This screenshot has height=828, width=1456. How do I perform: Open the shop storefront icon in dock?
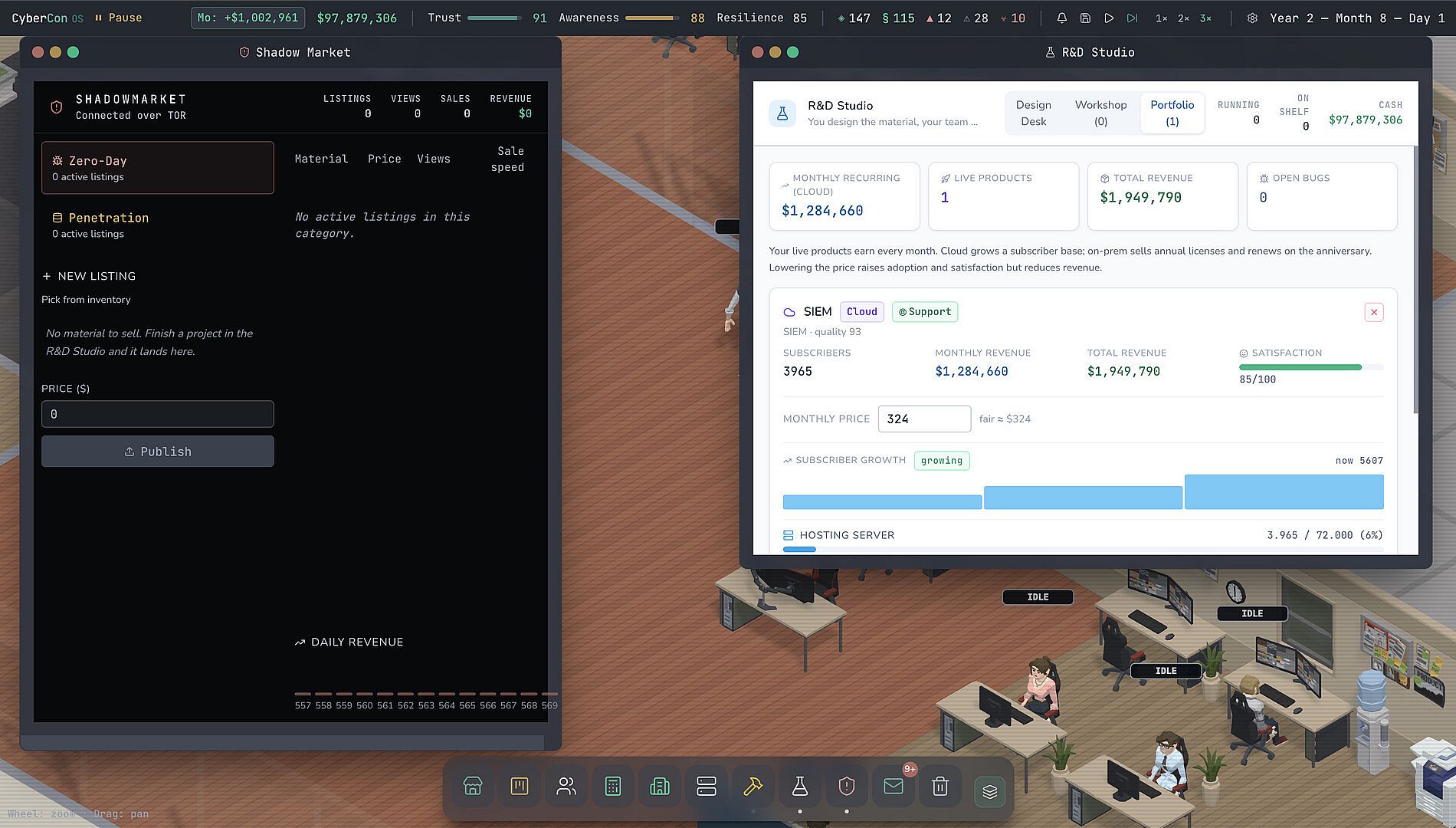pyautogui.click(x=473, y=787)
